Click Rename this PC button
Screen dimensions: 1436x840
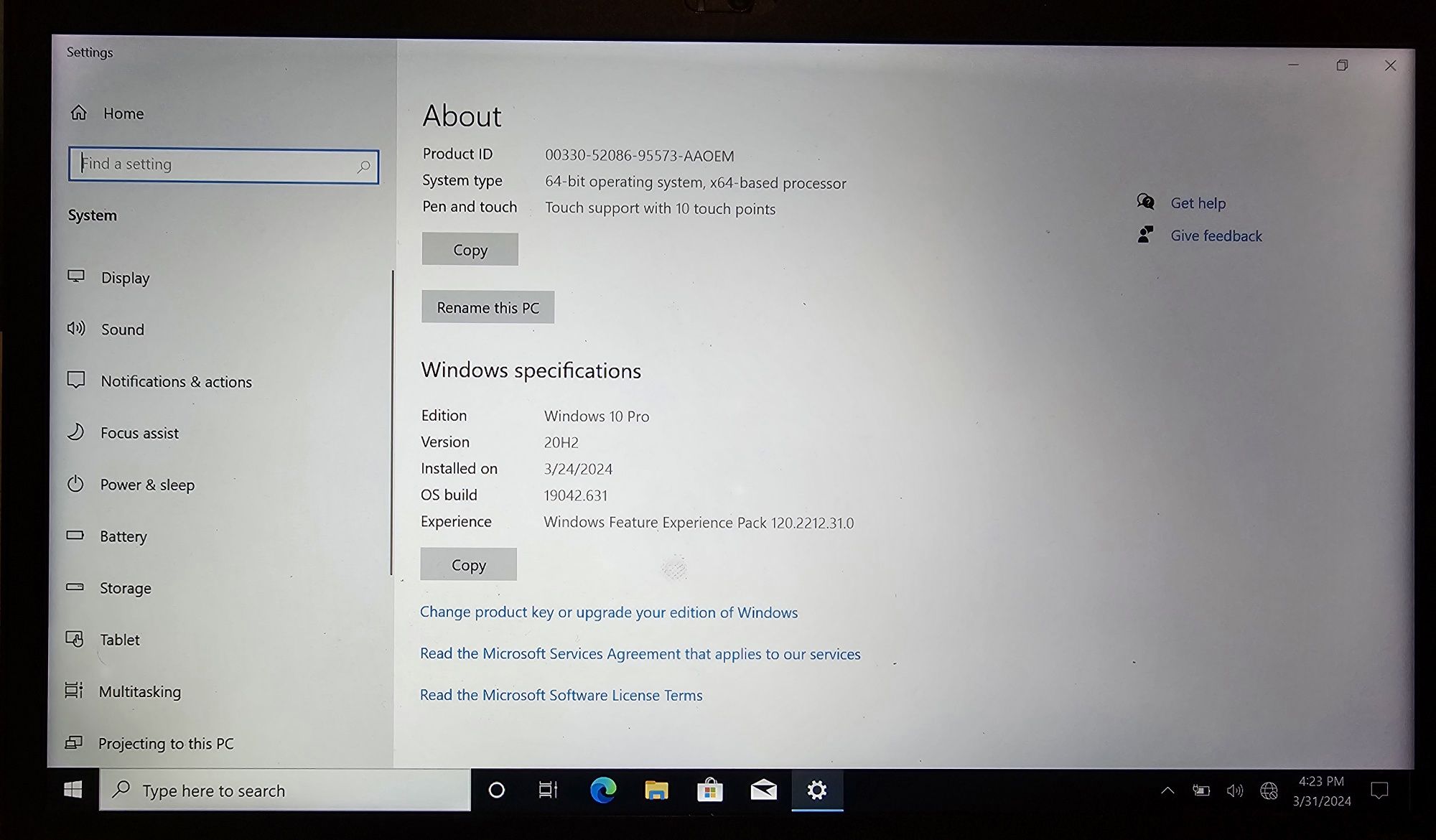487,307
